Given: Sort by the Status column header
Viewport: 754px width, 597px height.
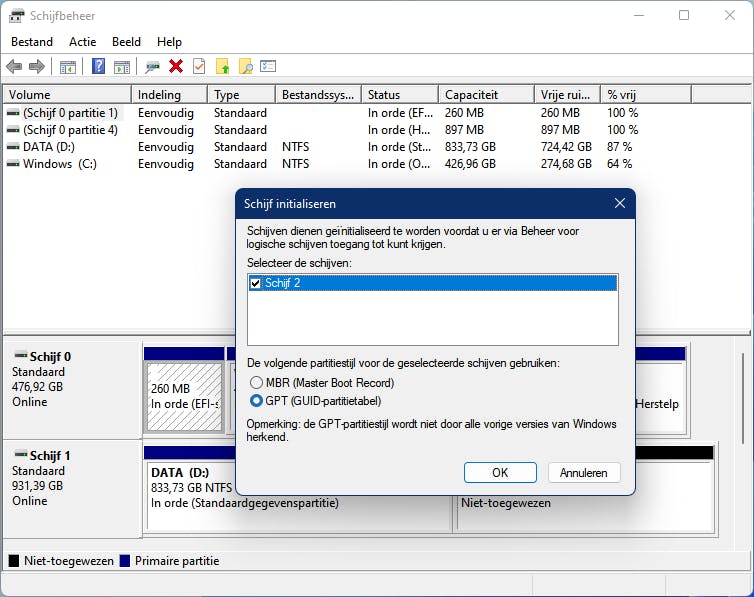Looking at the screenshot, I should coord(400,95).
